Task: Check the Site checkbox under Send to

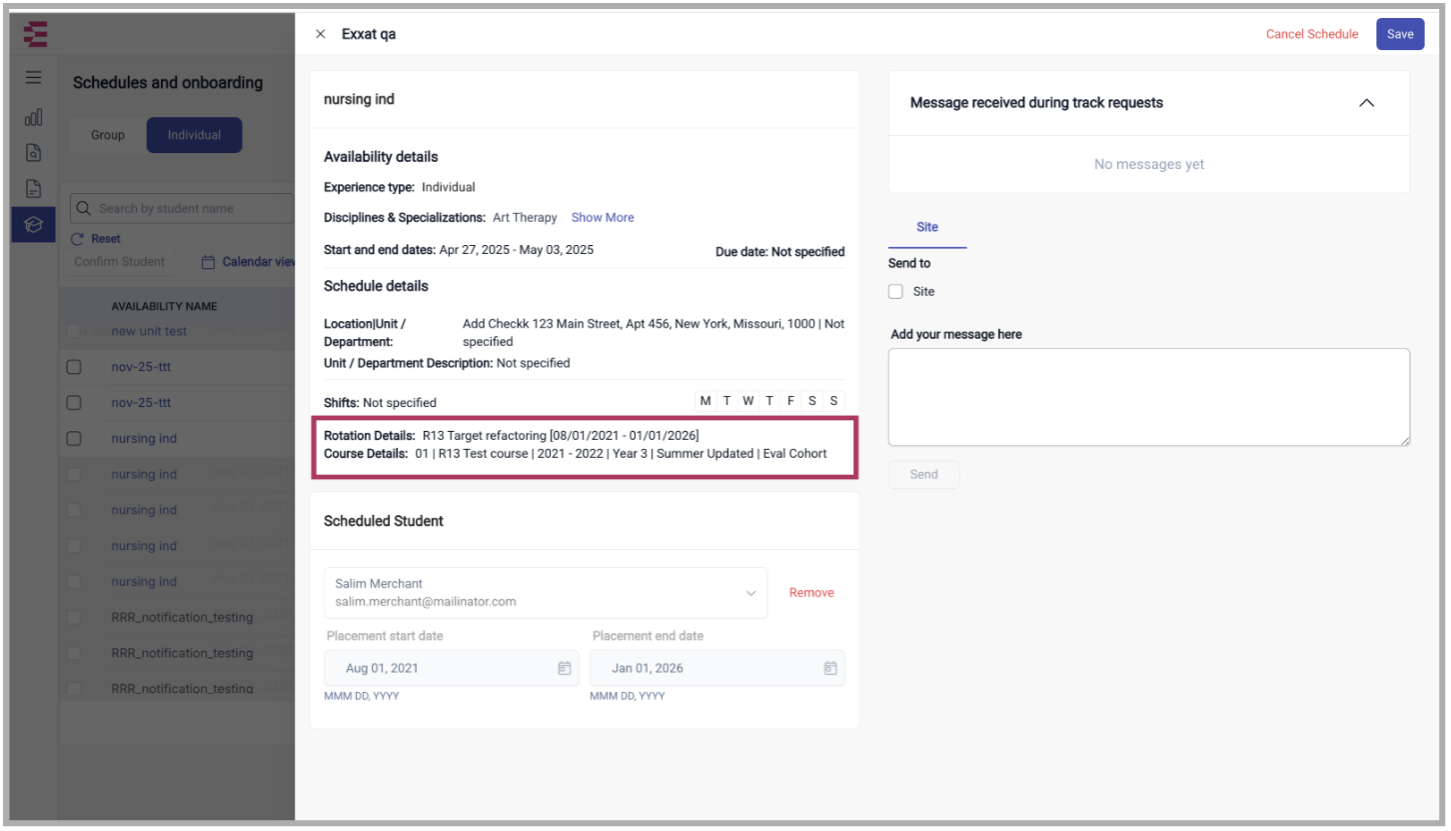Action: pyautogui.click(x=896, y=292)
